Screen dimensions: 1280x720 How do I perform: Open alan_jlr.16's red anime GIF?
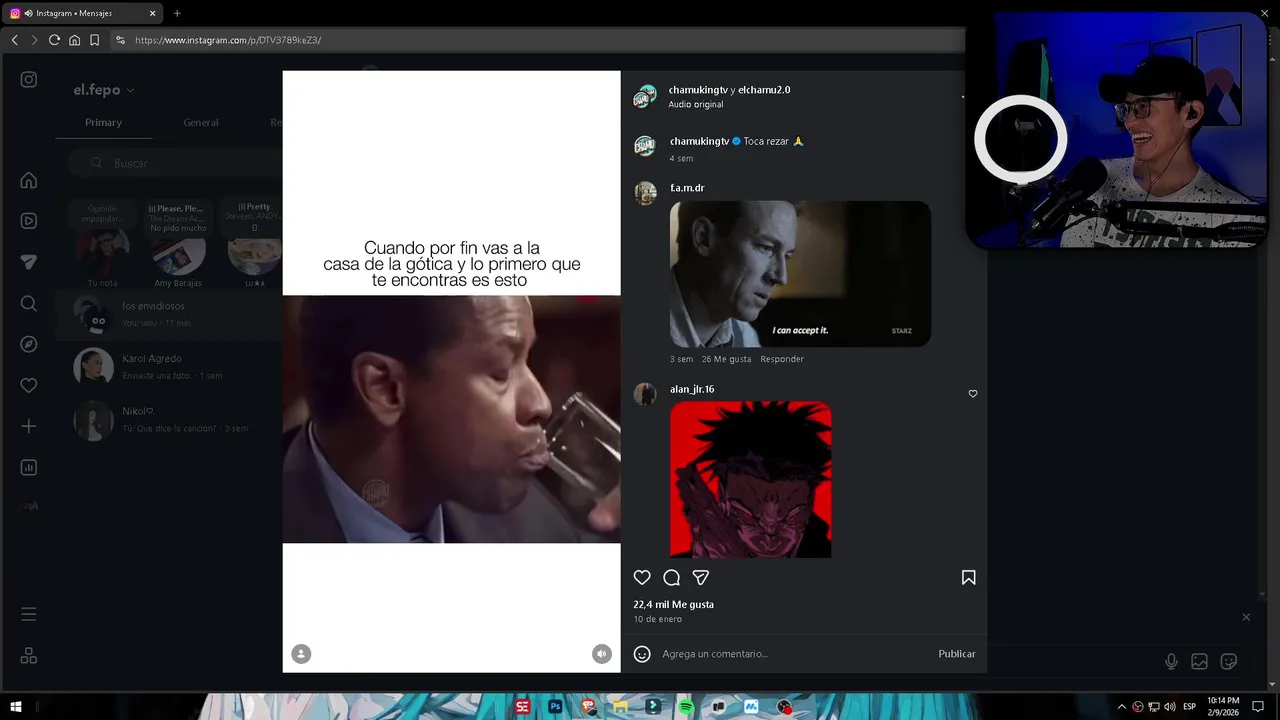click(750, 479)
